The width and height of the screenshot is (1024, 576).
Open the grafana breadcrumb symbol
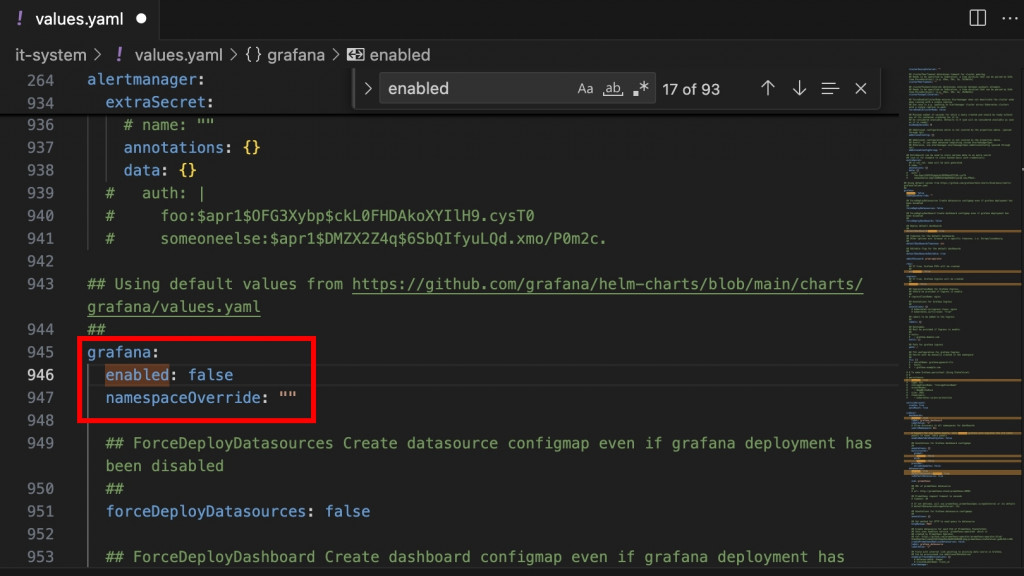click(296, 55)
